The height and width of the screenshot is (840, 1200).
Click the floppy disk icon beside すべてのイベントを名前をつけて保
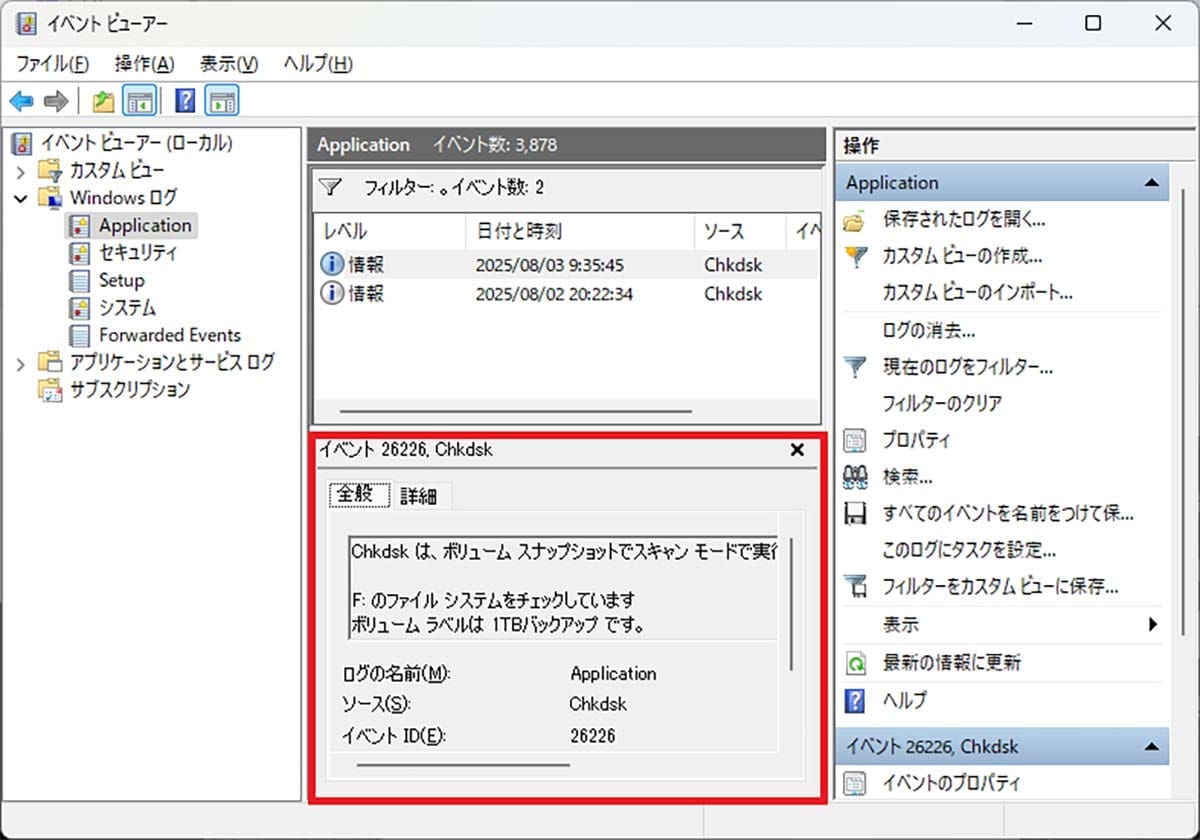(x=854, y=515)
